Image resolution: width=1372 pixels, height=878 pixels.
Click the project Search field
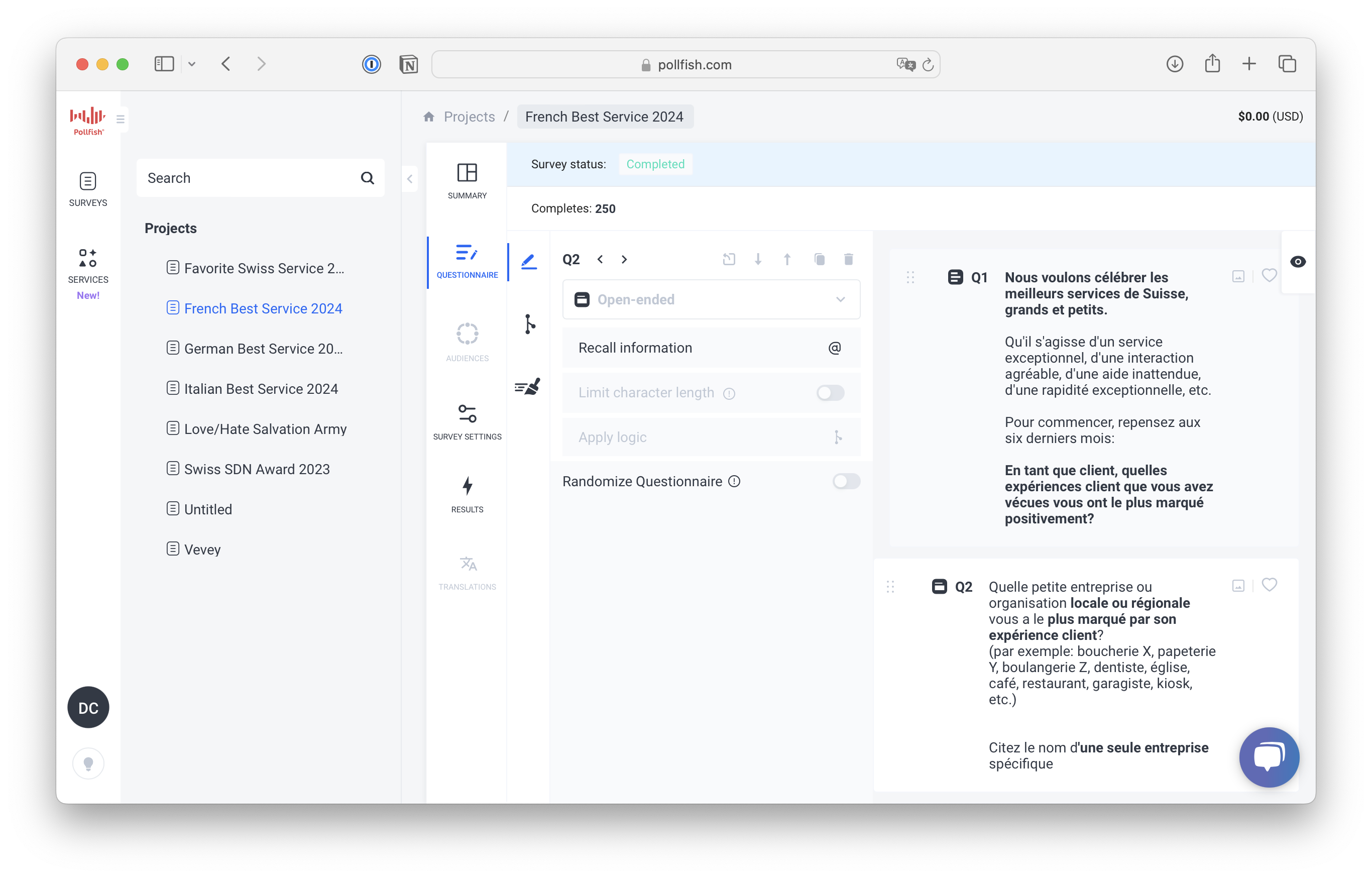coord(248,178)
